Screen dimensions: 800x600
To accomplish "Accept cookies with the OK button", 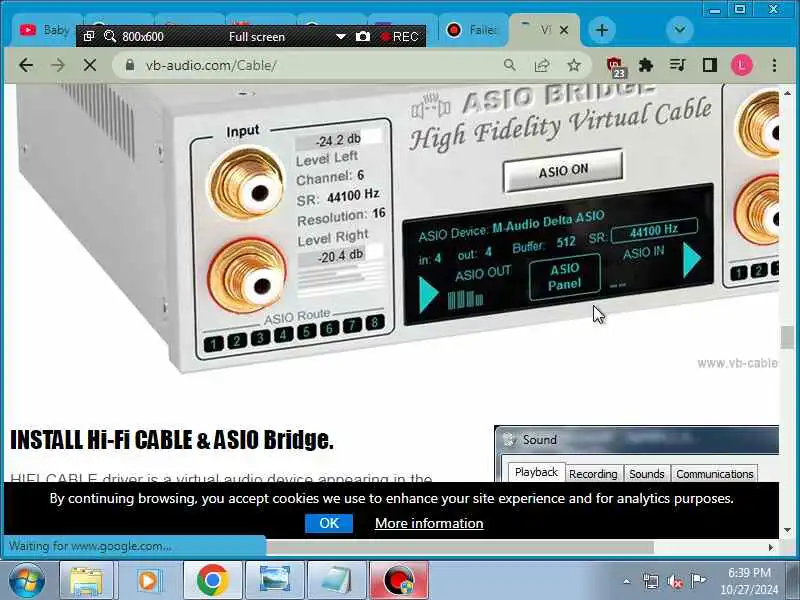I will click(329, 523).
